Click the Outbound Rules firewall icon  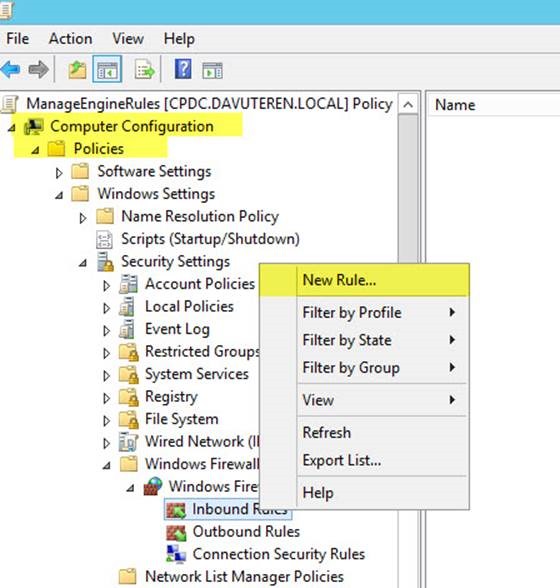176,532
